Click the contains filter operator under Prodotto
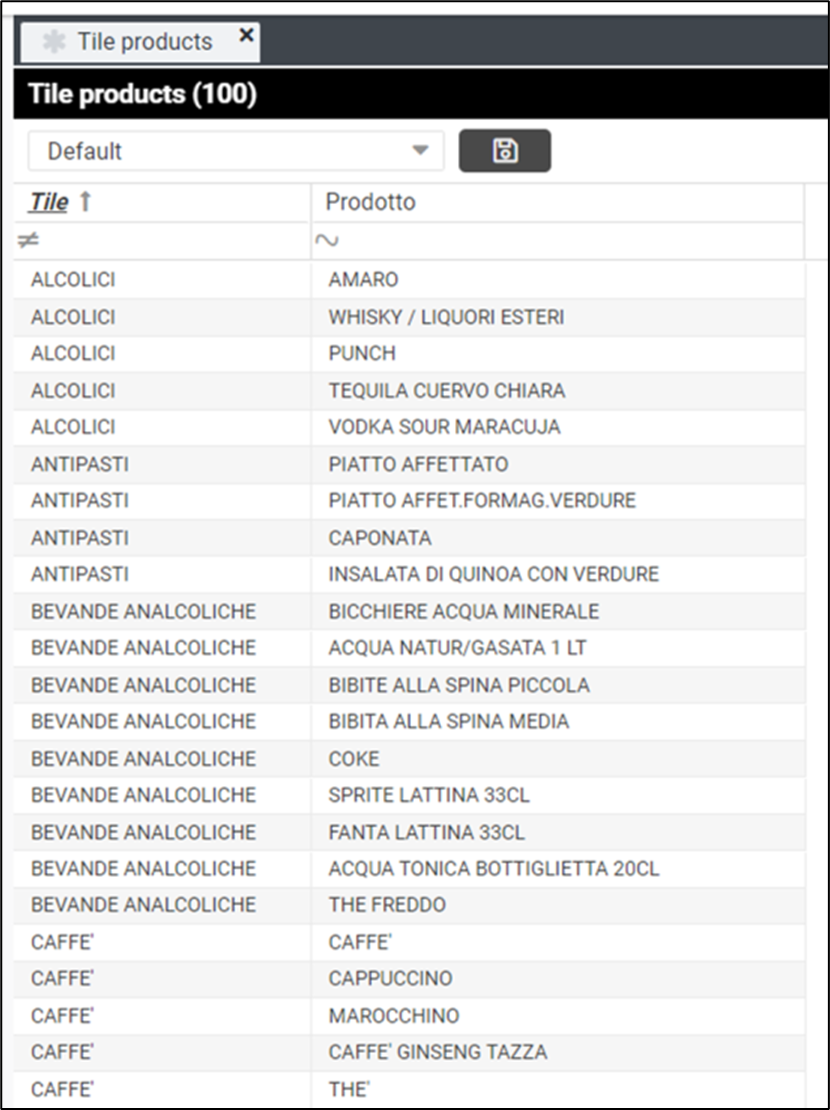Viewport: 830px width, 1110px height. coord(326,240)
